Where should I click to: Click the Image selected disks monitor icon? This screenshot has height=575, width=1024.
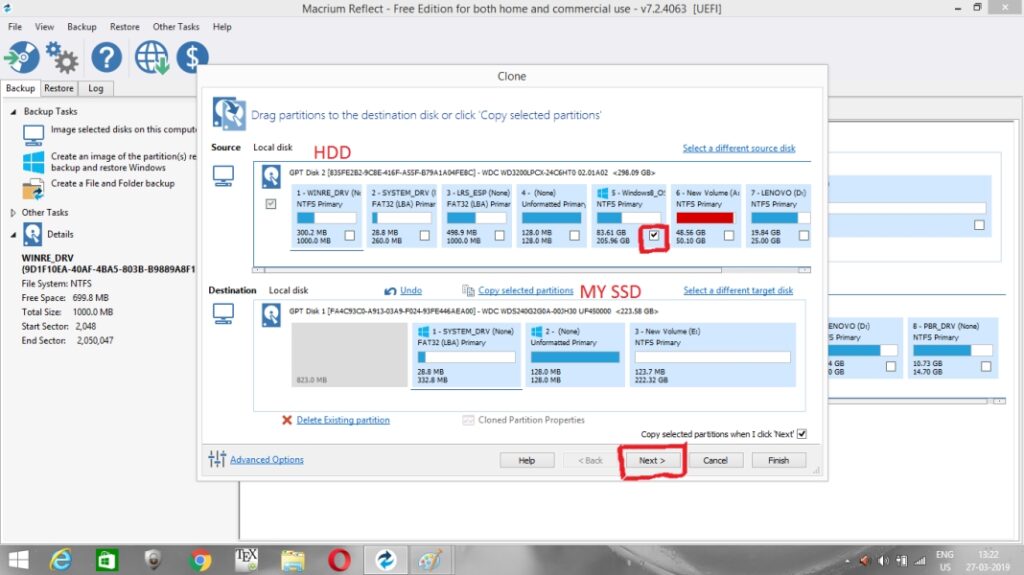pyautogui.click(x=33, y=135)
